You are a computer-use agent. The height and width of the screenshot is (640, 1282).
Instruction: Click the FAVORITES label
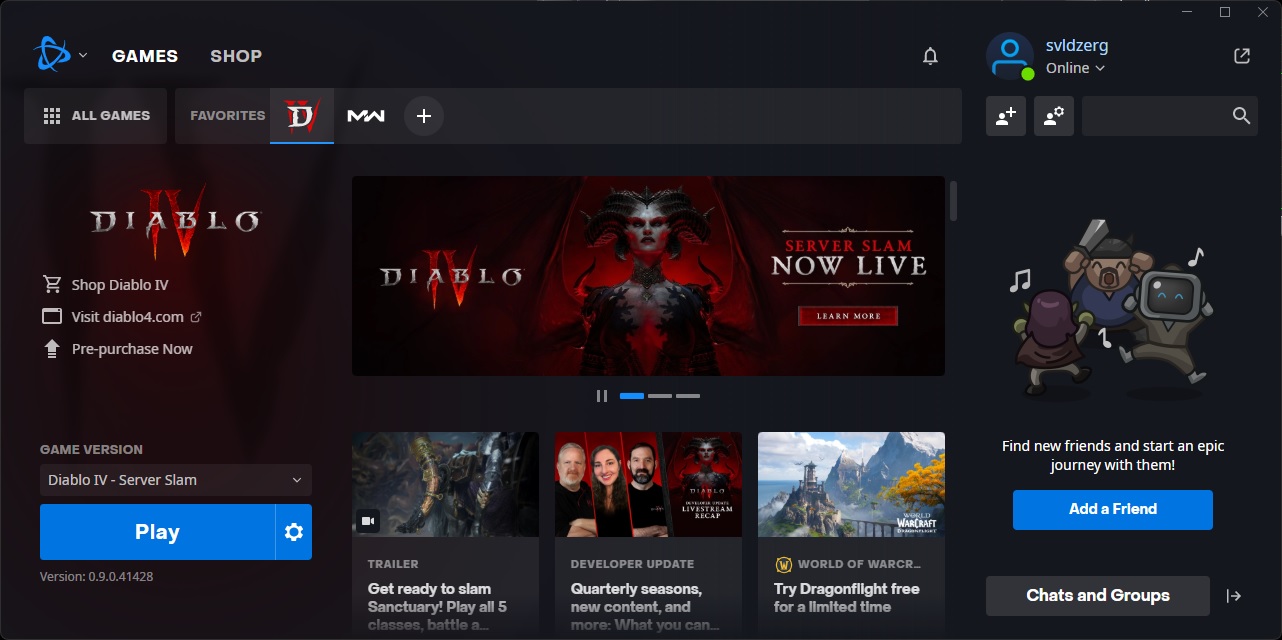pyautogui.click(x=228, y=116)
